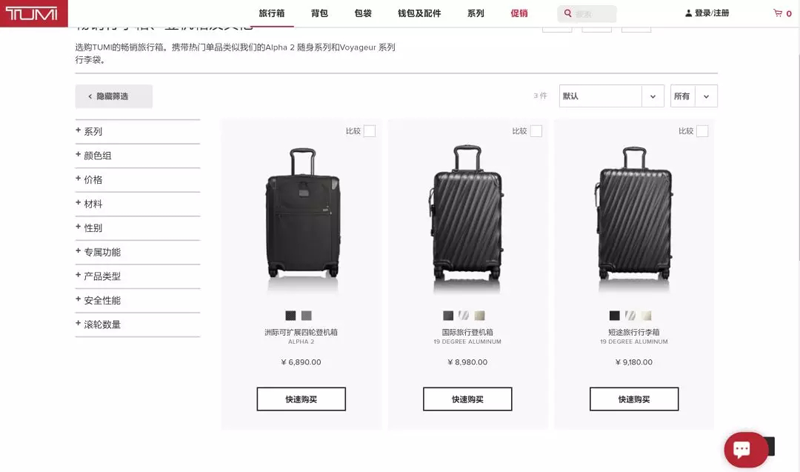Select the grey swatch of Alpha 2

306,315
